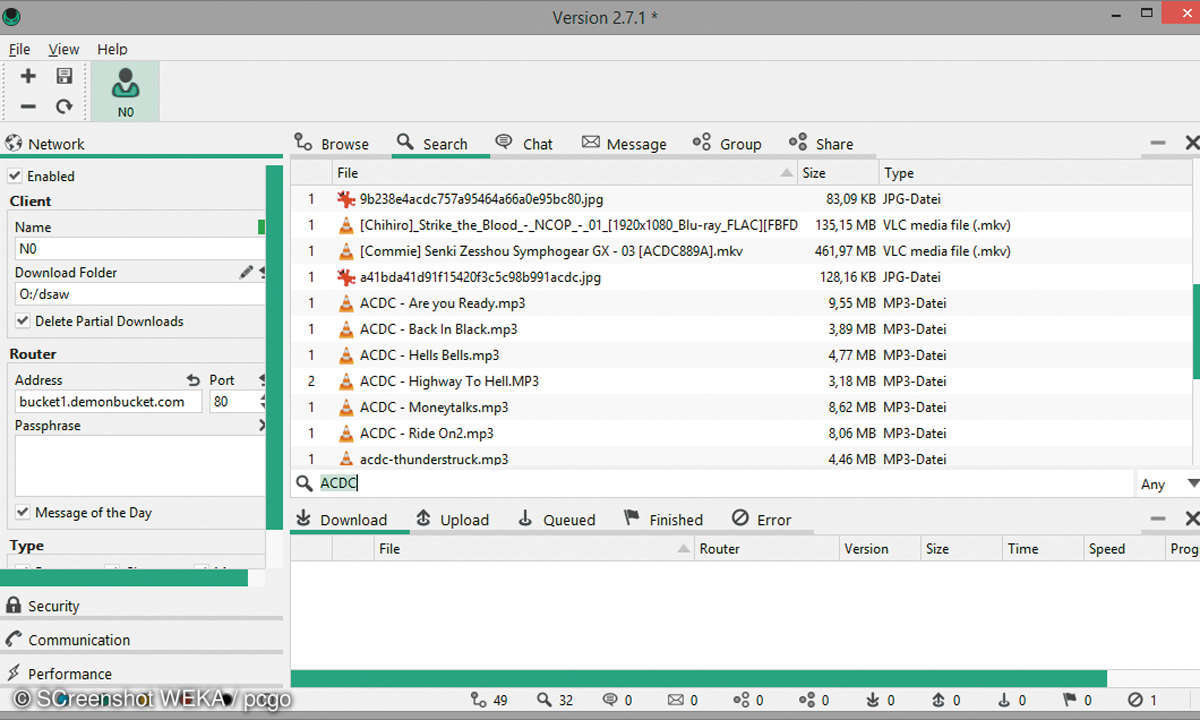Click the connections count 49 in status bar
Image resolution: width=1200 pixels, height=720 pixels.
coord(489,700)
